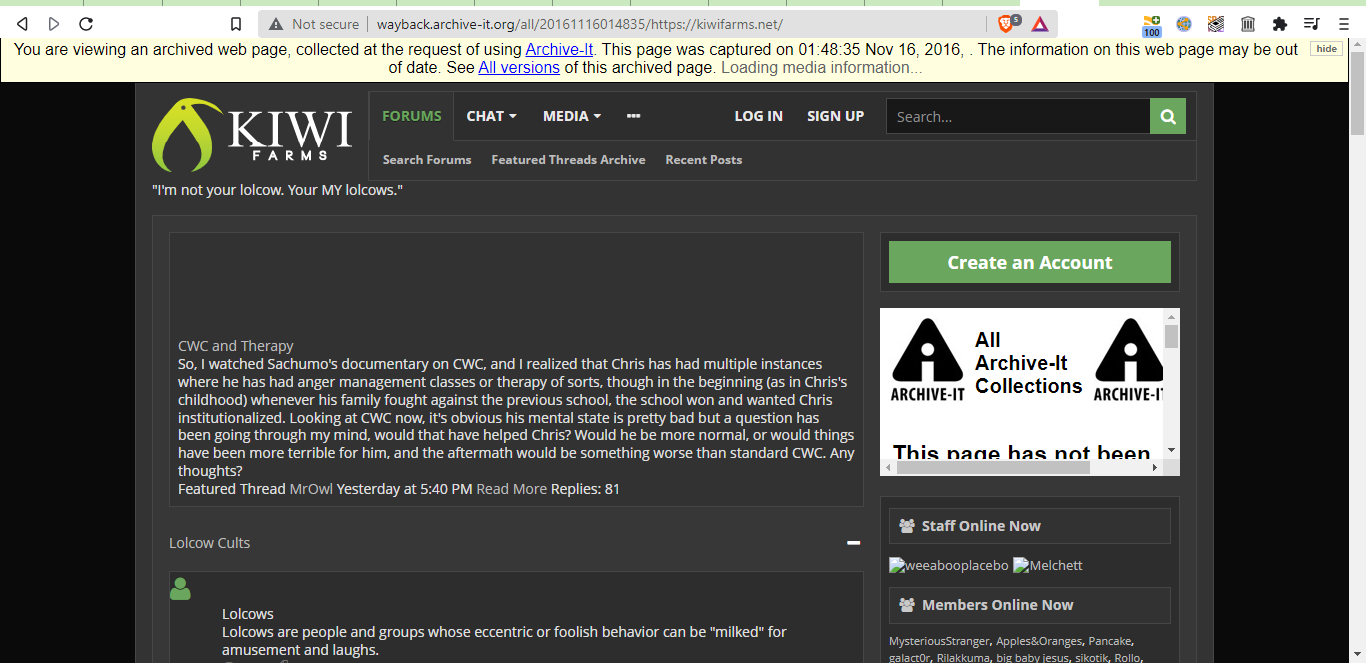Click 'Yesterday at 5:40 PM' timestamp
Screen dimensions: 1366x663
(x=404, y=489)
